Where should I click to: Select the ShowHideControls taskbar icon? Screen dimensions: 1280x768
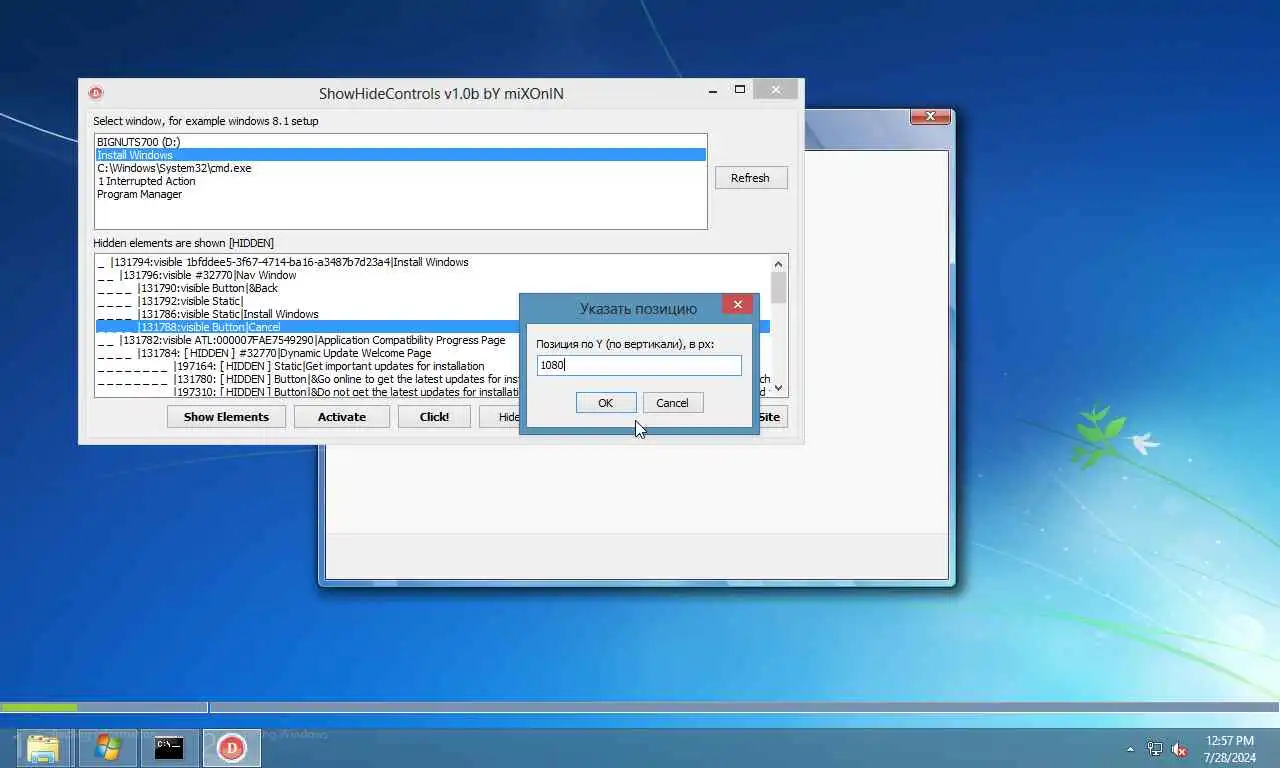click(x=232, y=747)
